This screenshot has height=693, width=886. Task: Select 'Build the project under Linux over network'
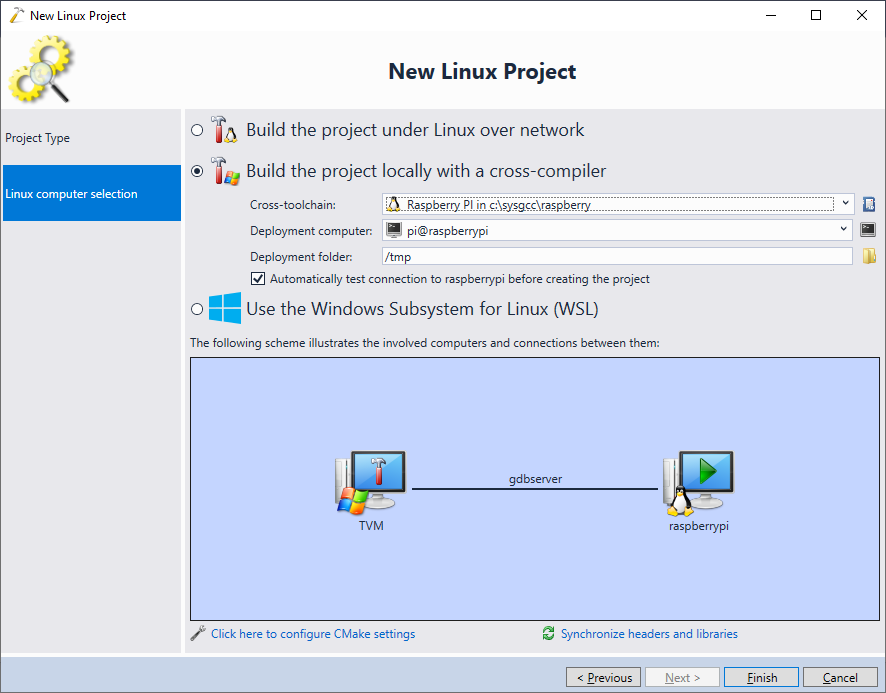coord(197,131)
